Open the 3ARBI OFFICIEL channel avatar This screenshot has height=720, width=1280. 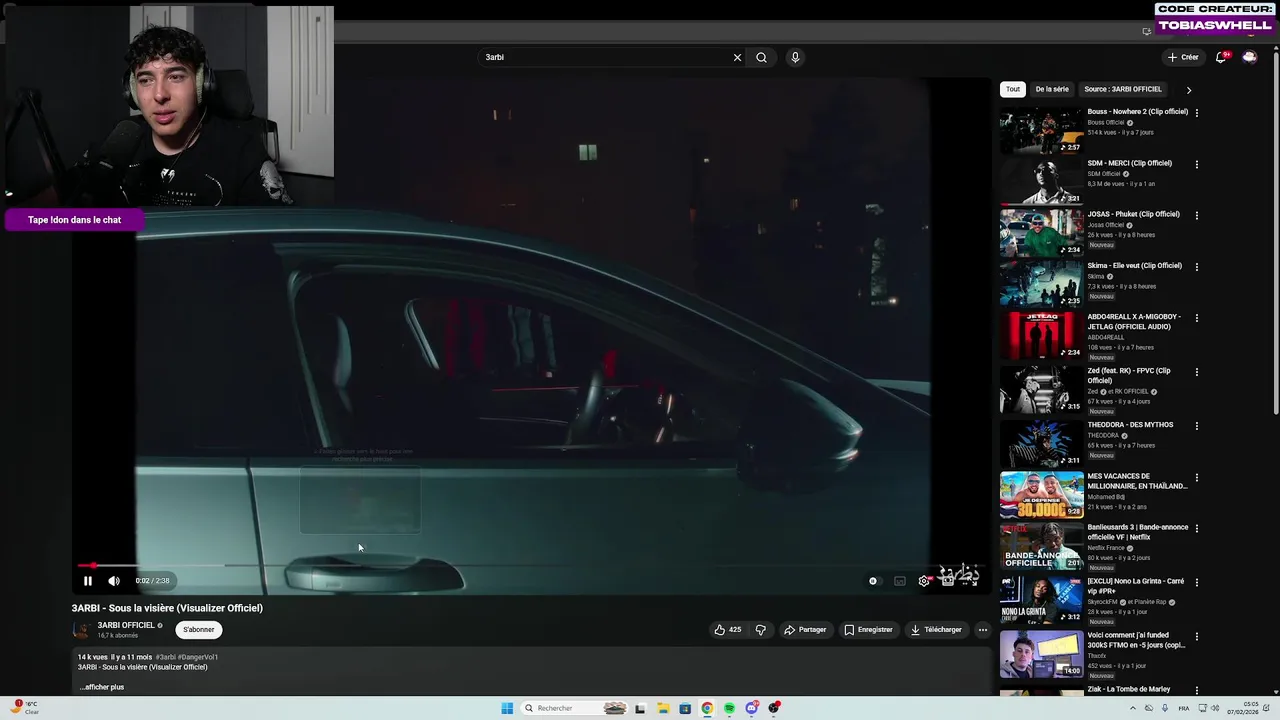pyautogui.click(x=82, y=630)
